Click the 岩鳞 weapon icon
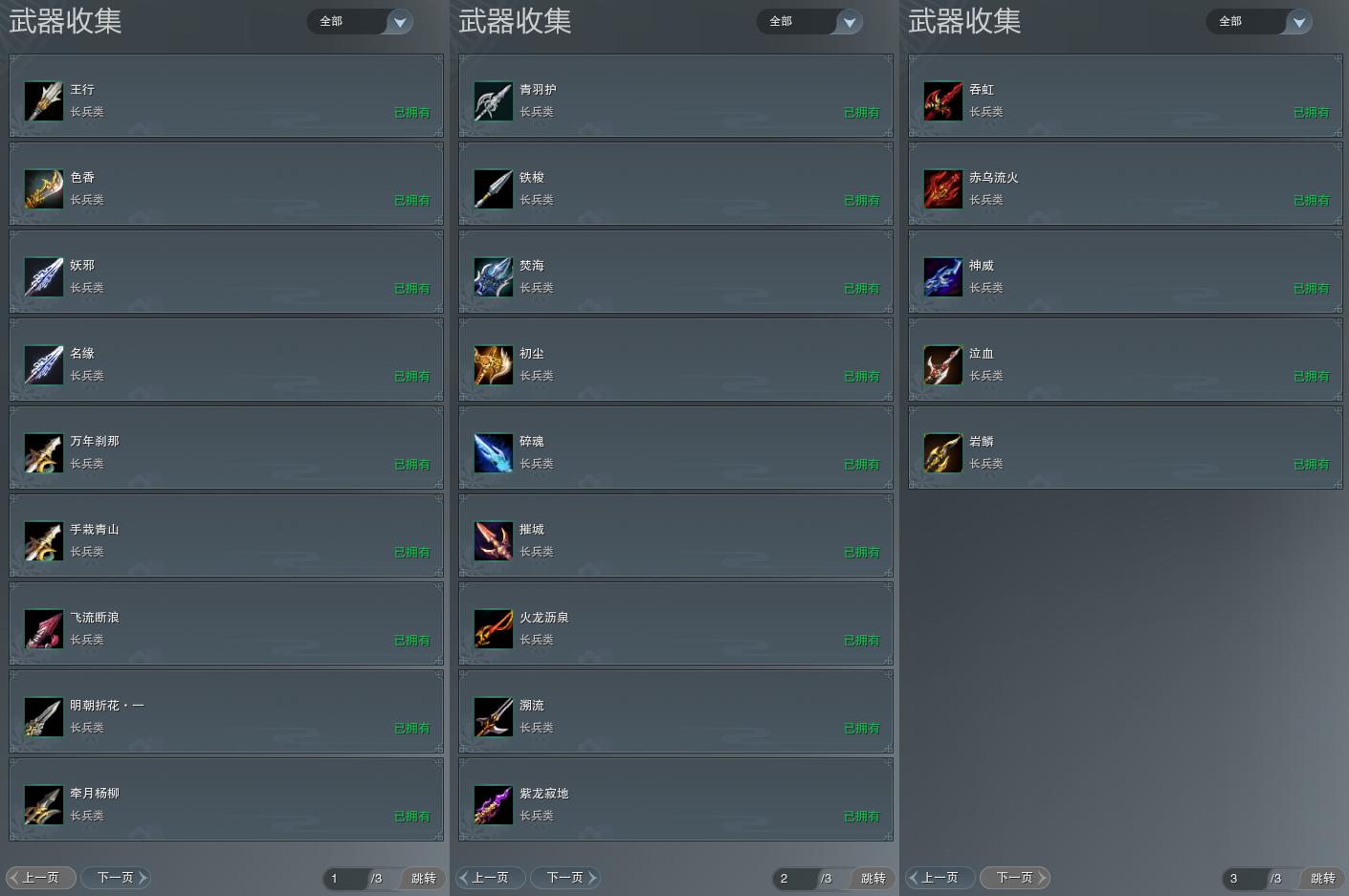The image size is (1349, 896). pyautogui.click(x=943, y=453)
